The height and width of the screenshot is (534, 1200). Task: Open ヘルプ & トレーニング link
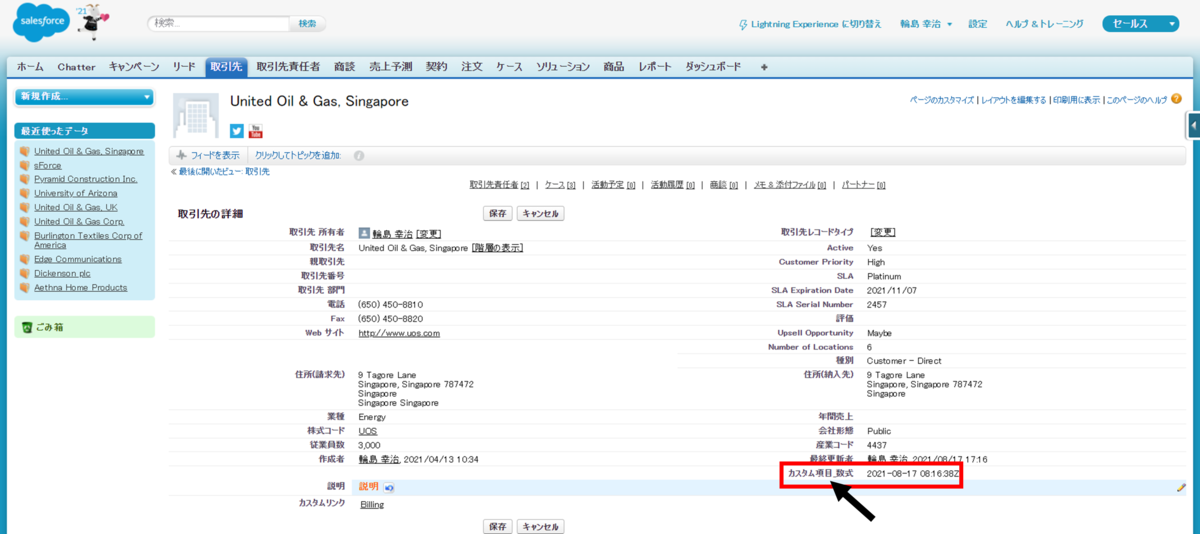pos(1044,24)
